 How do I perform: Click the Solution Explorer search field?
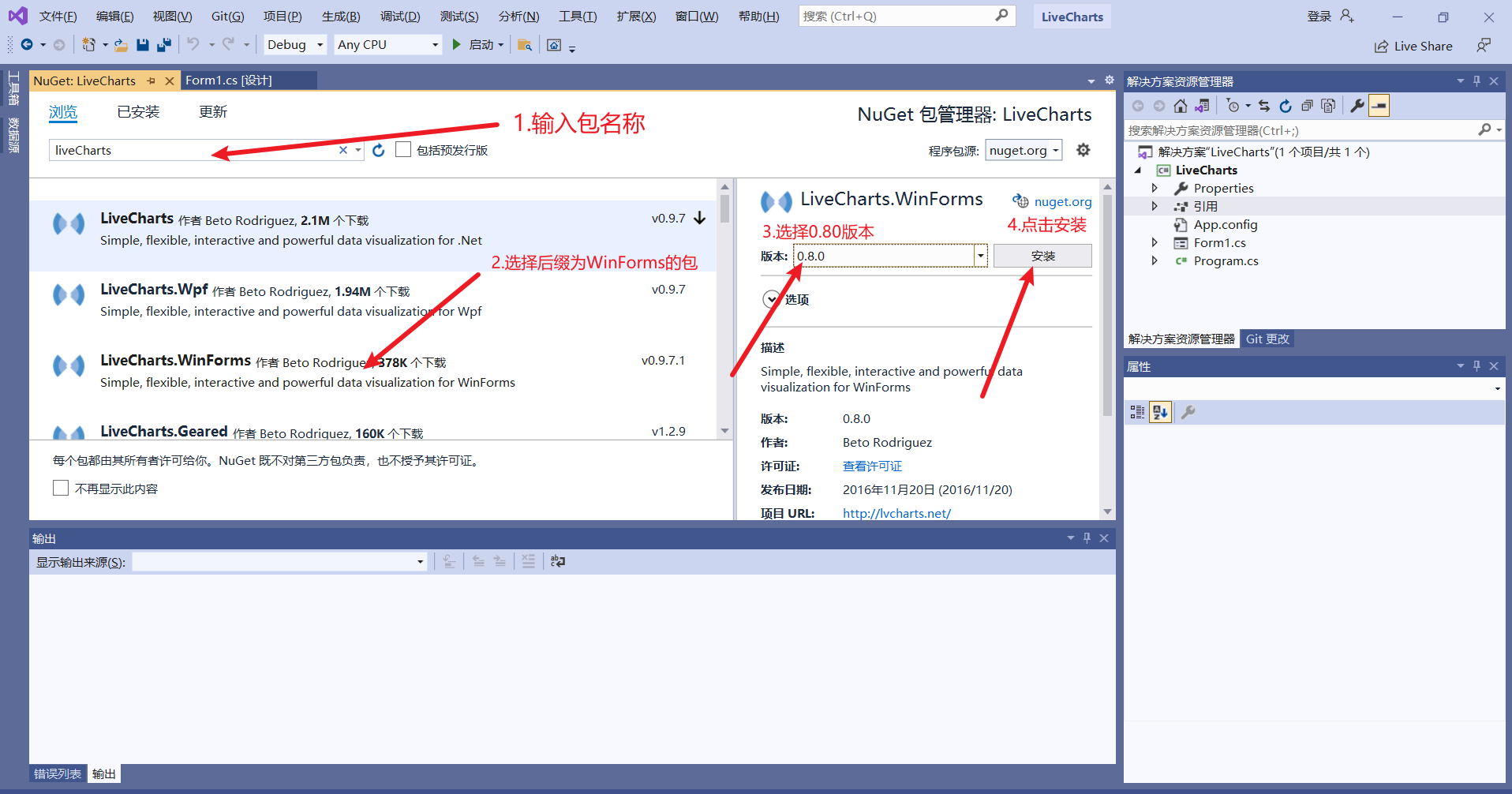(x=1301, y=130)
